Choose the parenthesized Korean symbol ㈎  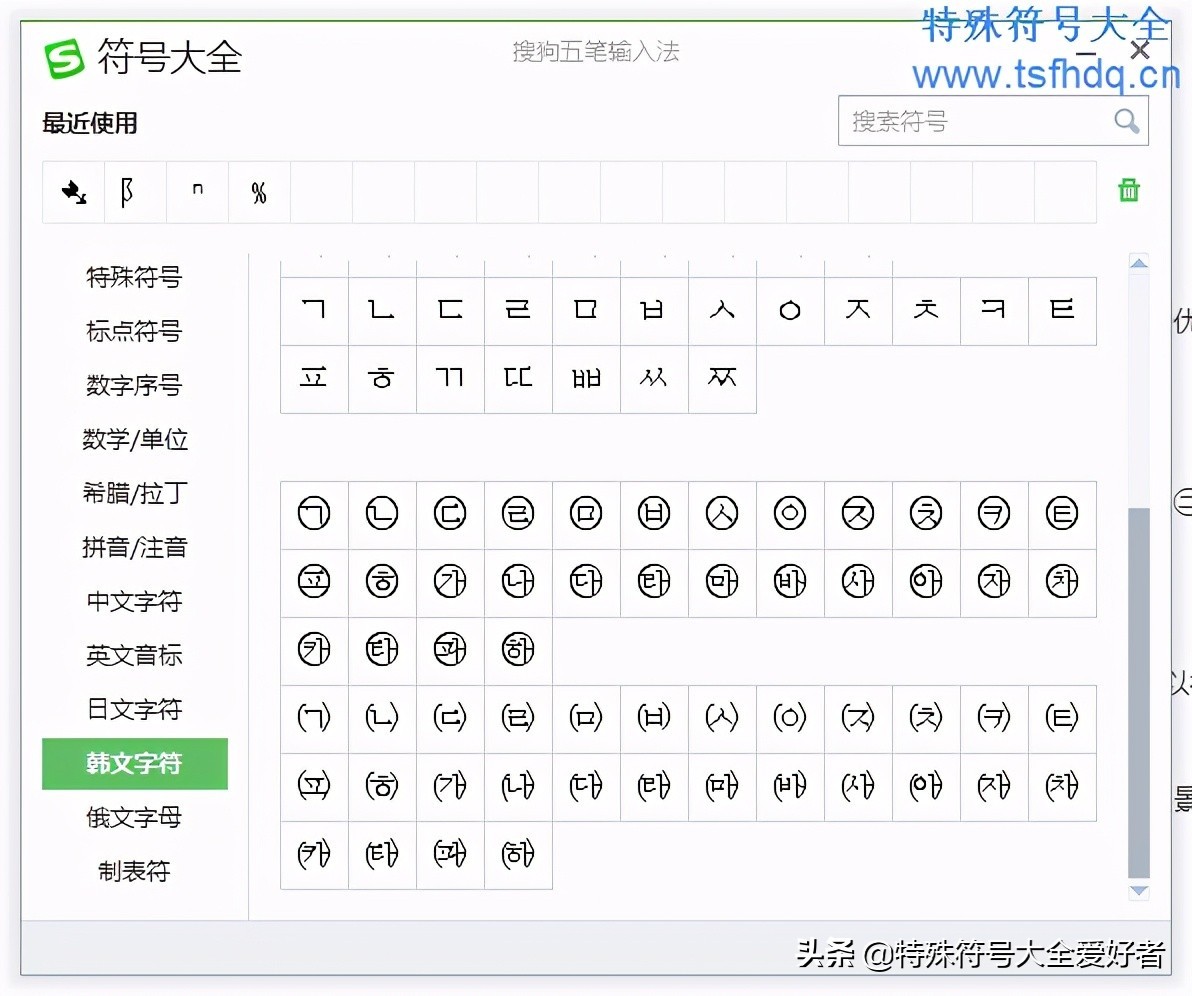450,787
